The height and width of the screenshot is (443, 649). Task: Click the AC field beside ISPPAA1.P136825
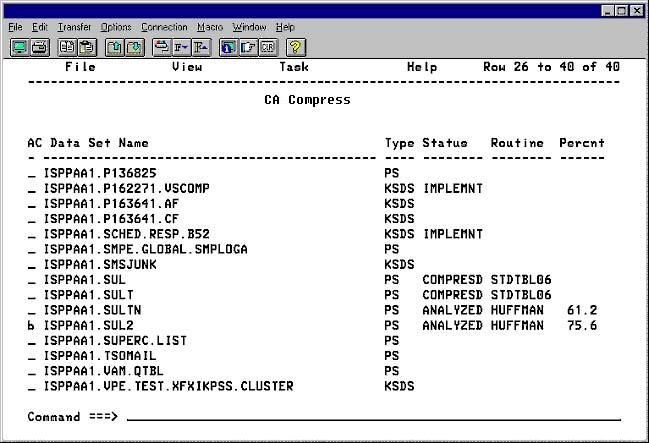tap(31, 173)
